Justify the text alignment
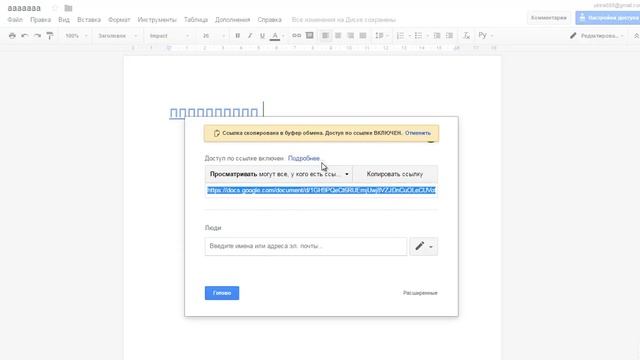Screen dimensions: 640x360 (363, 36)
